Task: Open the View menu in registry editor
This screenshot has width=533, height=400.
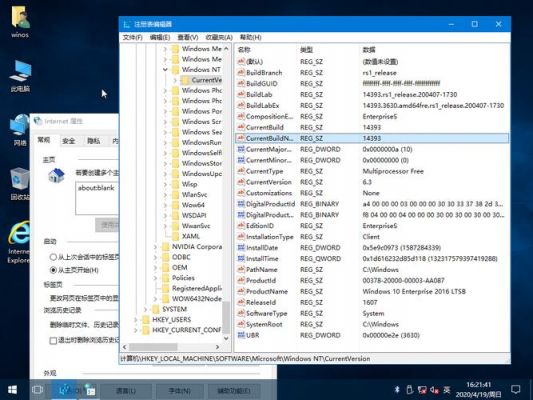Action: [x=188, y=37]
